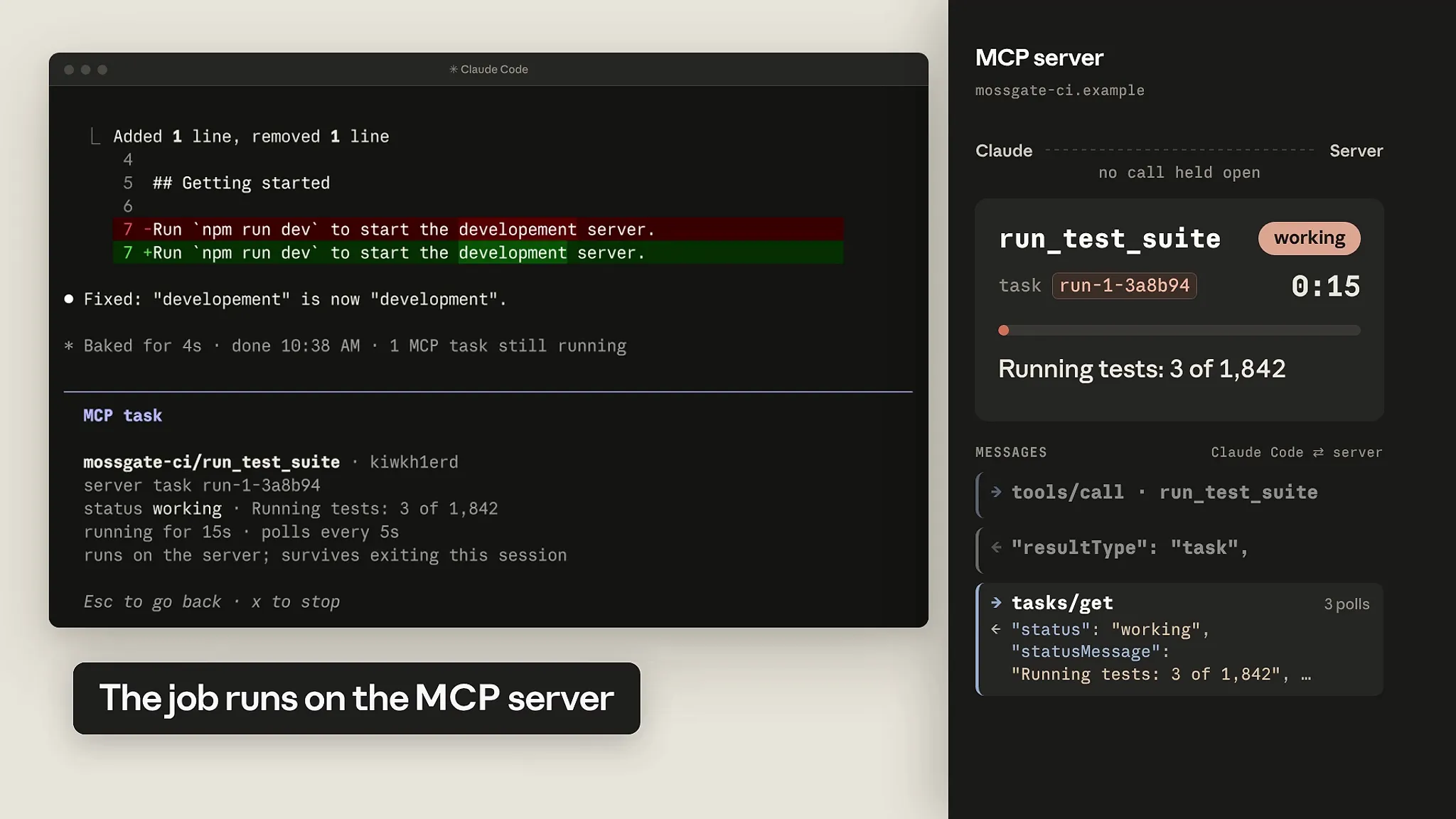
Task: Click '## Getting started' on line 5
Action: tap(241, 183)
